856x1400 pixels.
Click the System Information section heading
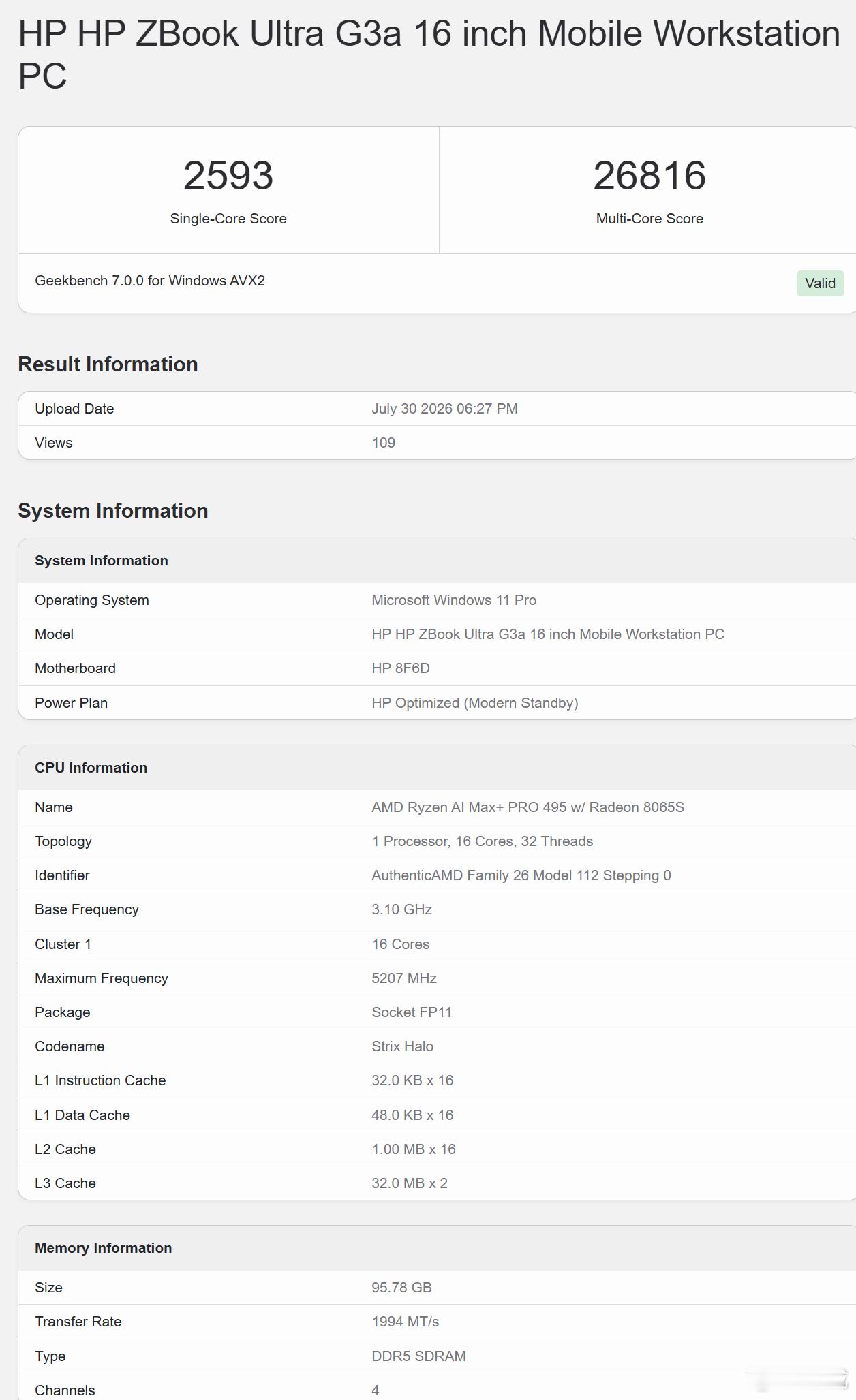pos(113,511)
